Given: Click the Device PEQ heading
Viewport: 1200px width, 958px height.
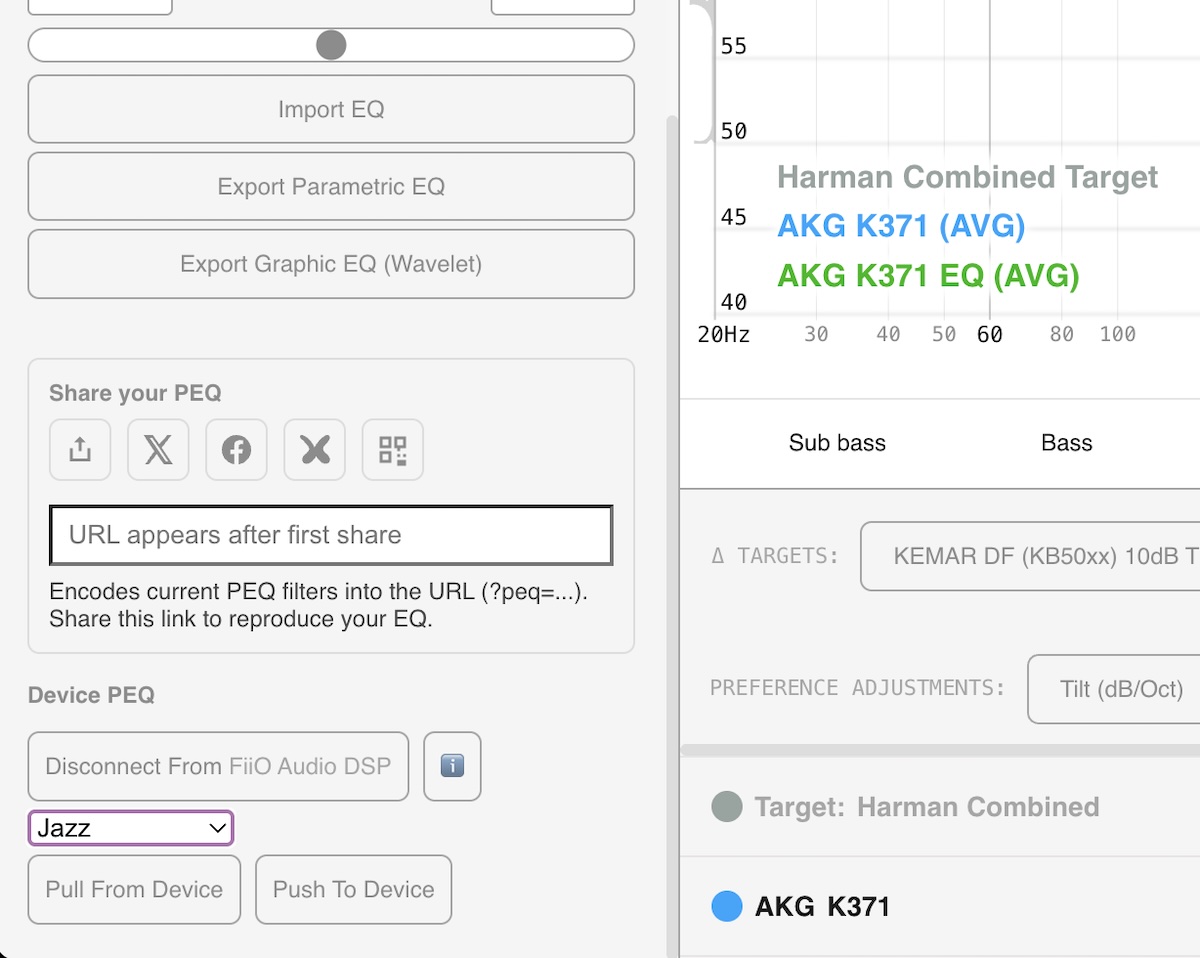Looking at the screenshot, I should [x=91, y=695].
